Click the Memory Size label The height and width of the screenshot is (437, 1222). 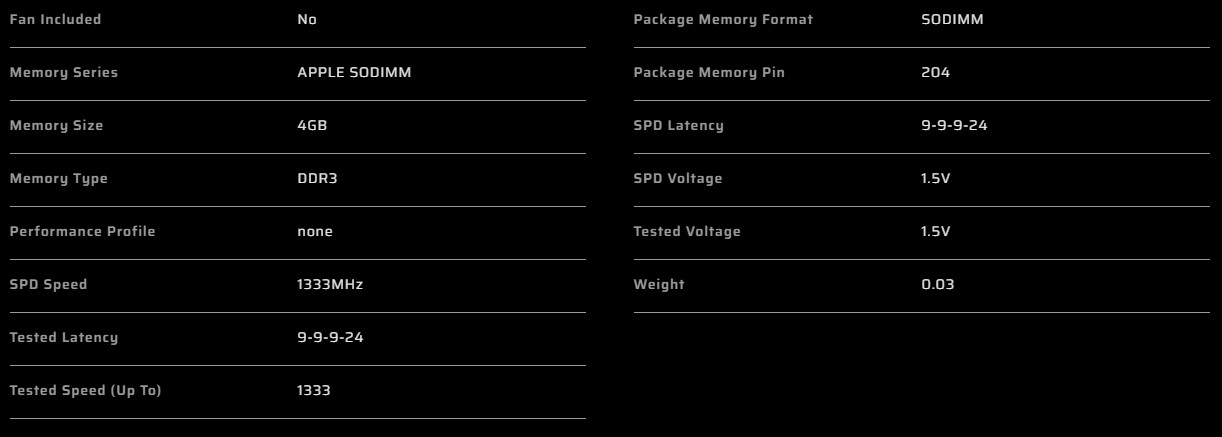point(56,126)
